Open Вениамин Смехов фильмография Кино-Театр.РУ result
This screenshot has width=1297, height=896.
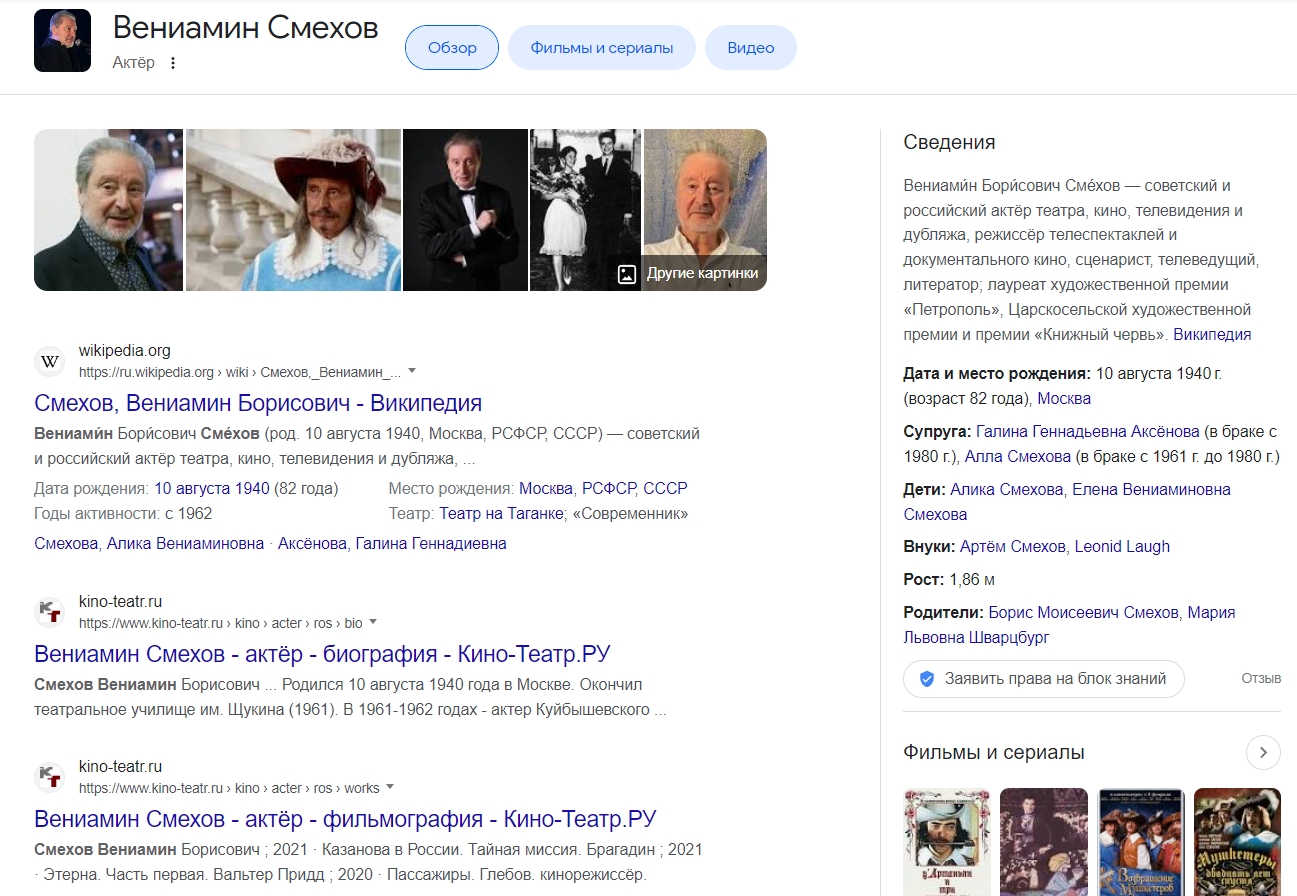coord(345,819)
